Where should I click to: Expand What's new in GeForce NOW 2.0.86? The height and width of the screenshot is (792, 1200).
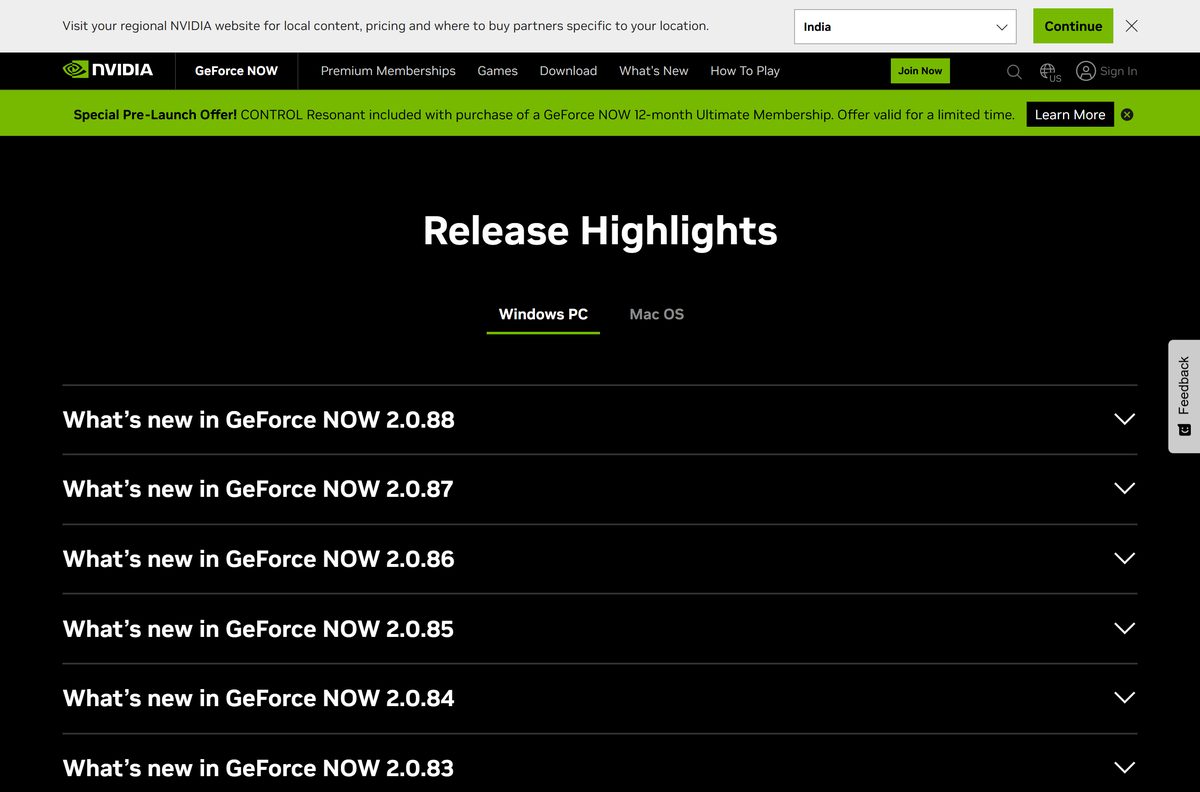click(600, 559)
